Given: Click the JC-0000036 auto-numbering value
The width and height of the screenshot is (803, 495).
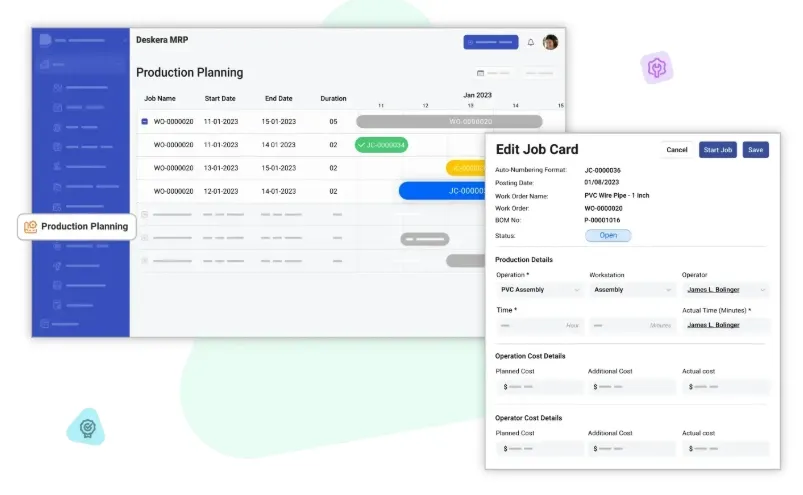Looking at the screenshot, I should pyautogui.click(x=603, y=170).
